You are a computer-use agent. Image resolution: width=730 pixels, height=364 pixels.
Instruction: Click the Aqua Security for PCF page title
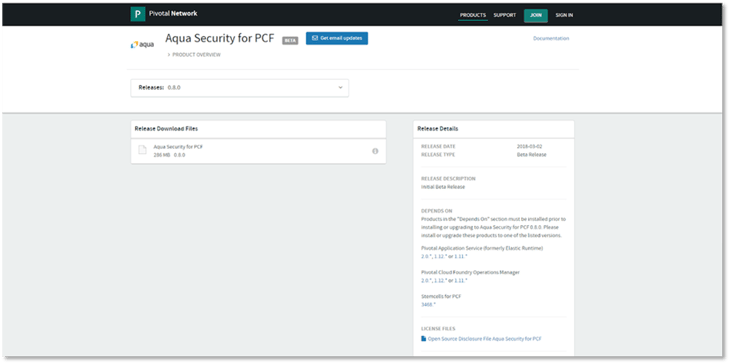[220, 38]
